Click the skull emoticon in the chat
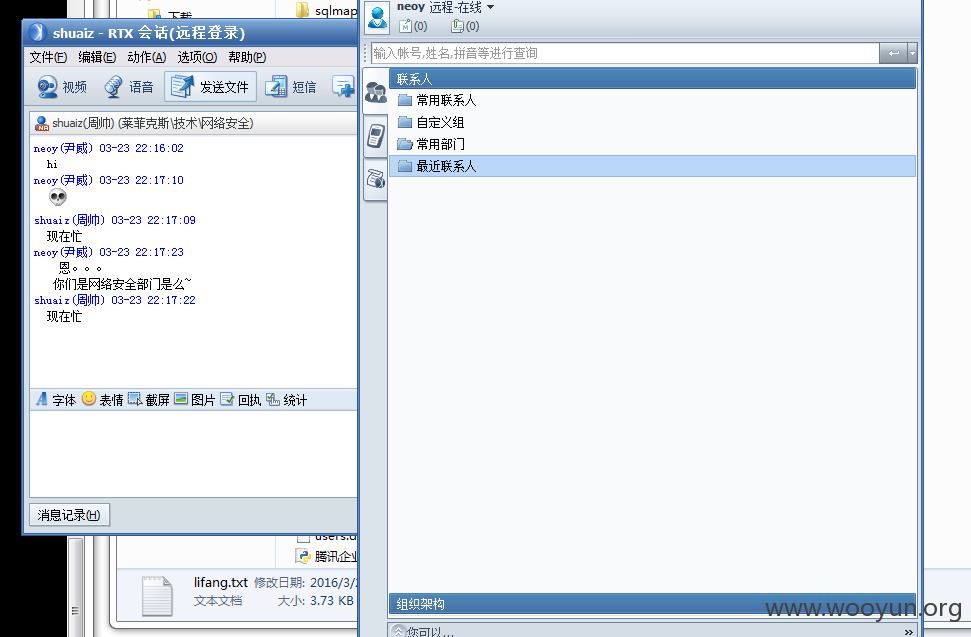Screen dimensions: 971x637 click(x=58, y=197)
